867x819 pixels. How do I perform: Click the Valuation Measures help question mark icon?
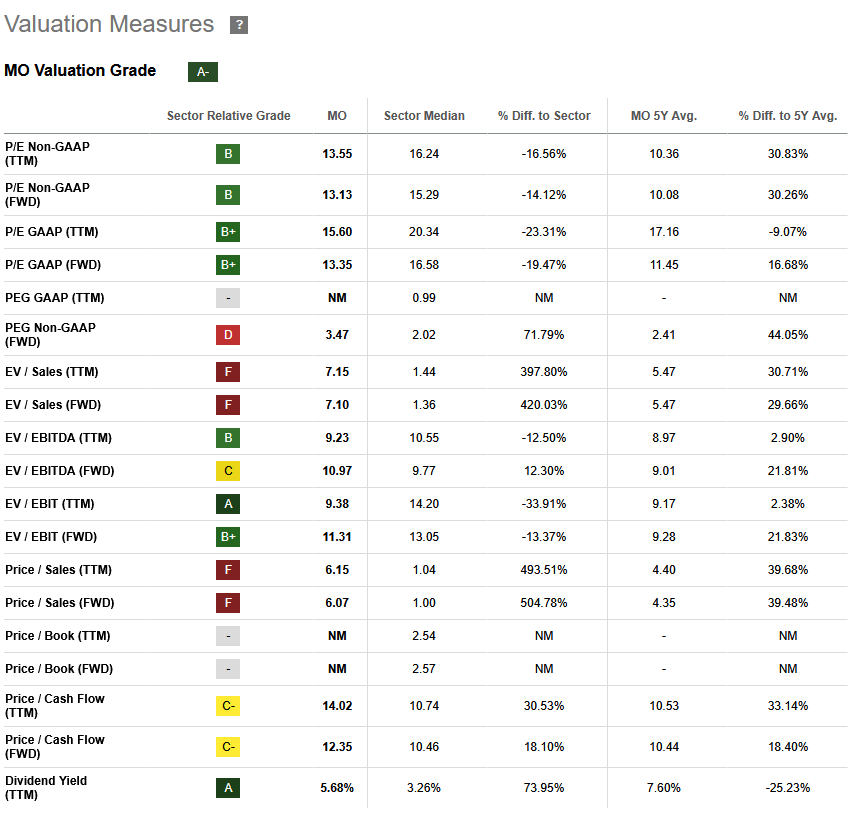click(x=239, y=25)
